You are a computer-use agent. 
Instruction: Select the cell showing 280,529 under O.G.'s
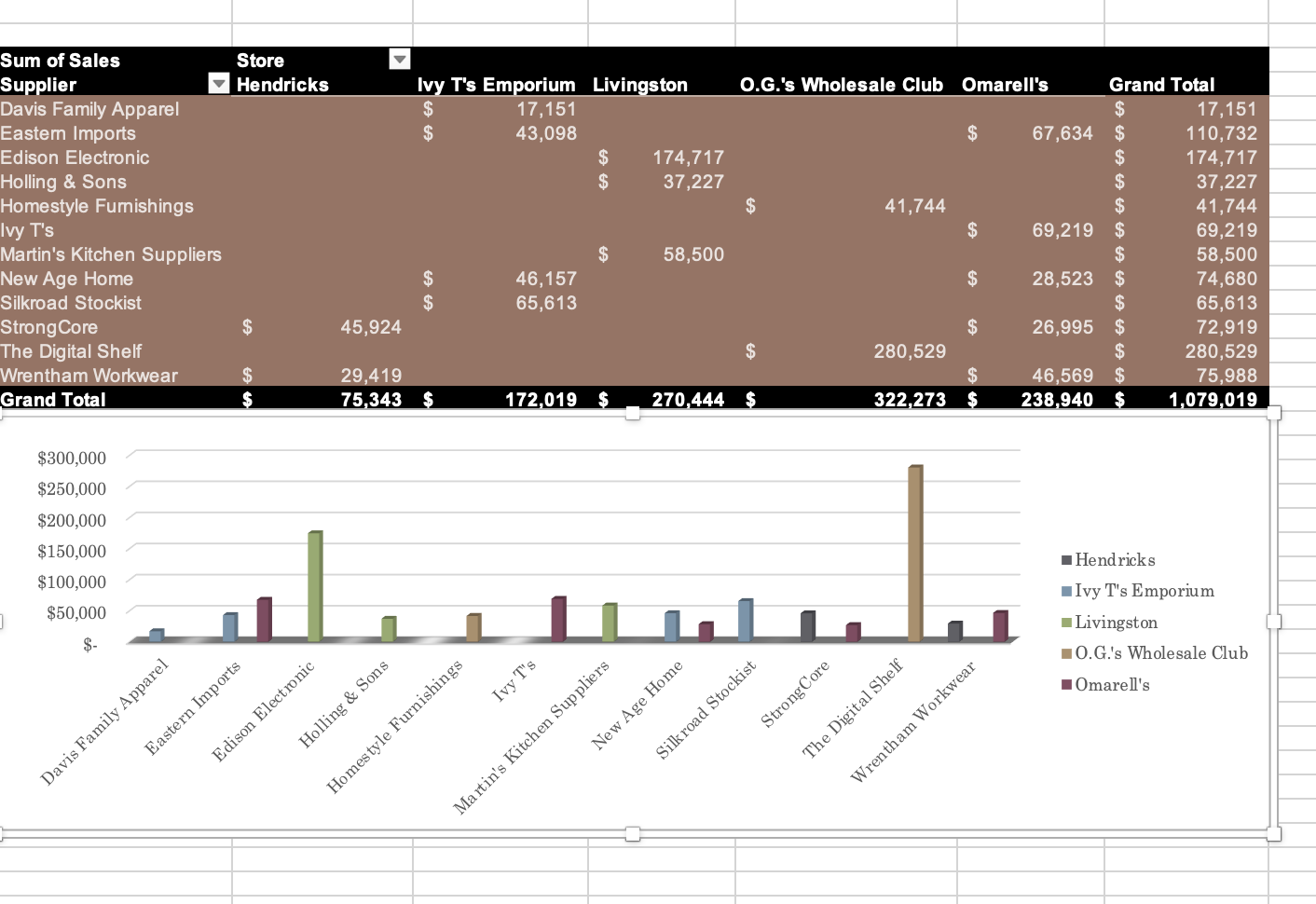click(846, 350)
